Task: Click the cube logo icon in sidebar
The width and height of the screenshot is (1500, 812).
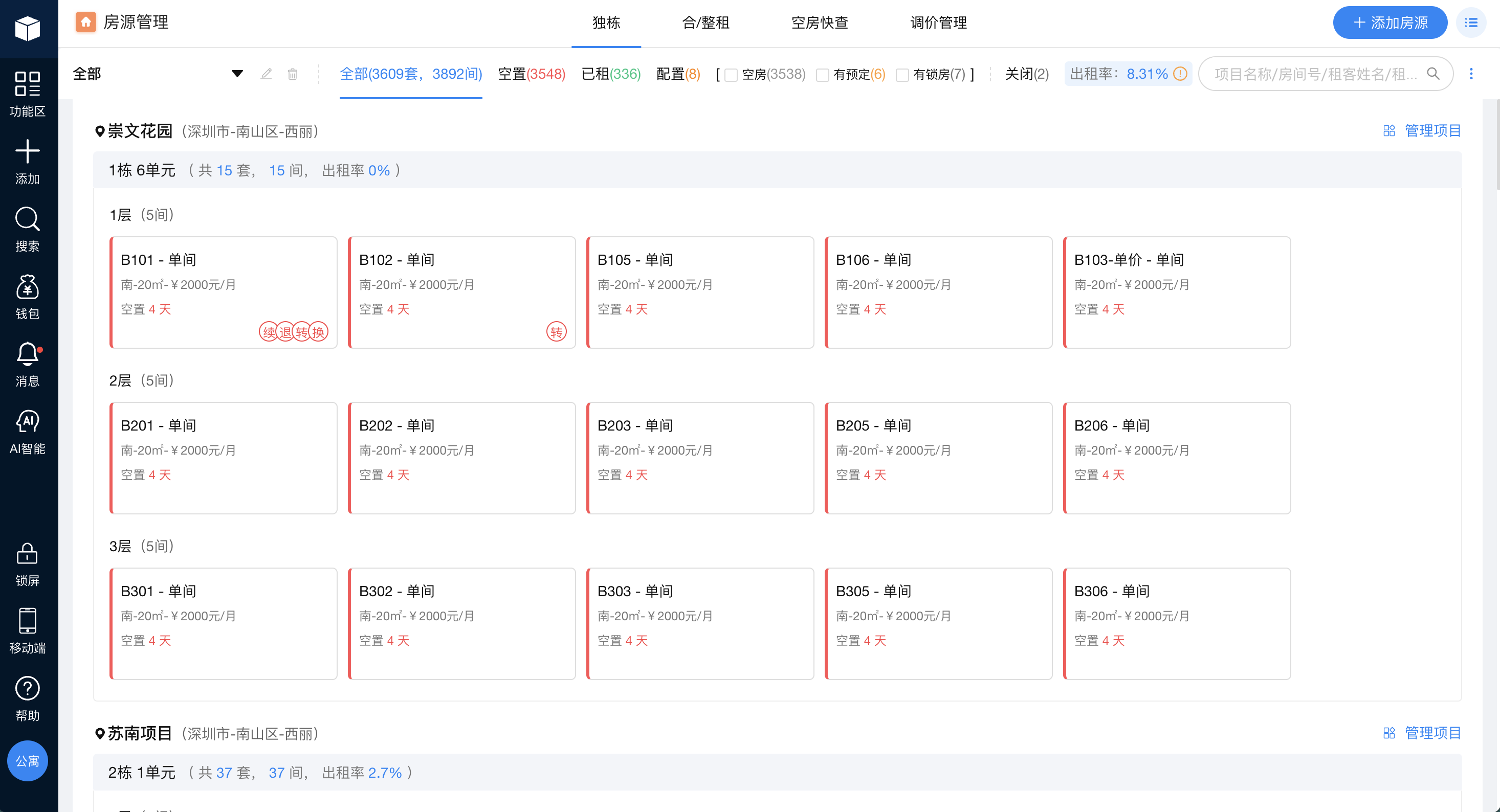Action: point(27,28)
